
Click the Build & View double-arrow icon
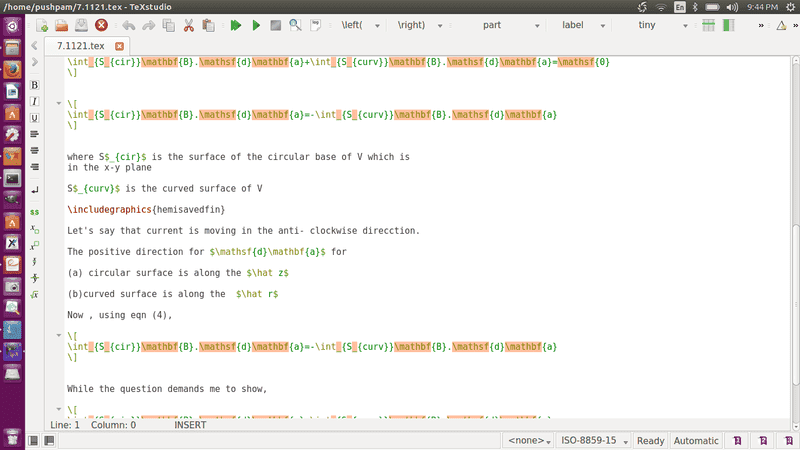[x=236, y=25]
